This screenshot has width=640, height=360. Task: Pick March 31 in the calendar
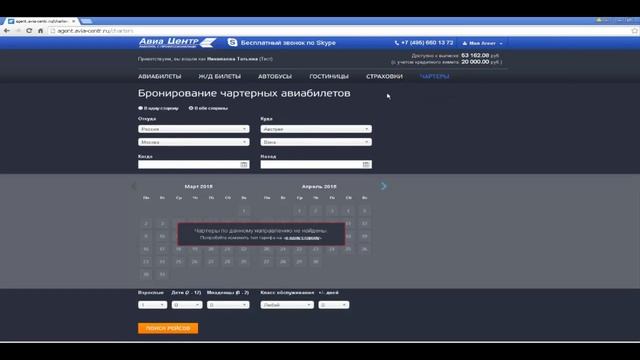(162, 274)
